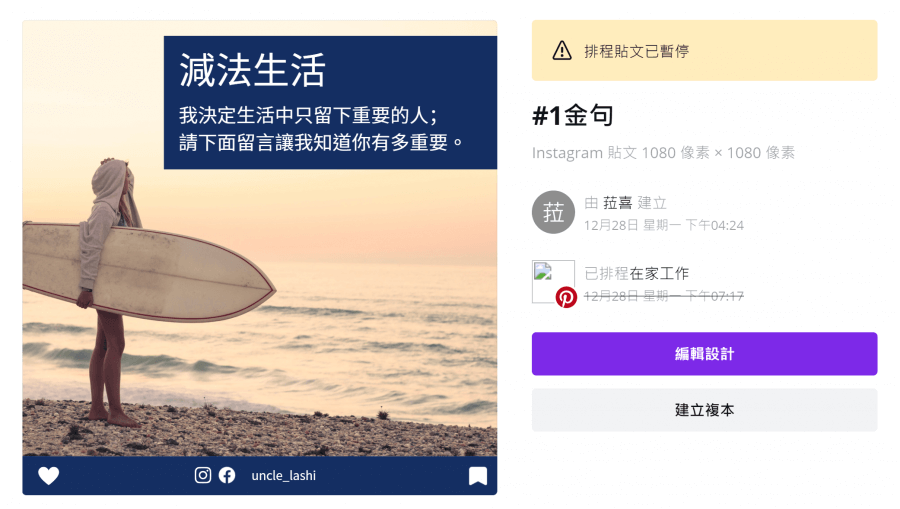Click the white heart icon on design
The image size is (900, 509).
coord(49,475)
